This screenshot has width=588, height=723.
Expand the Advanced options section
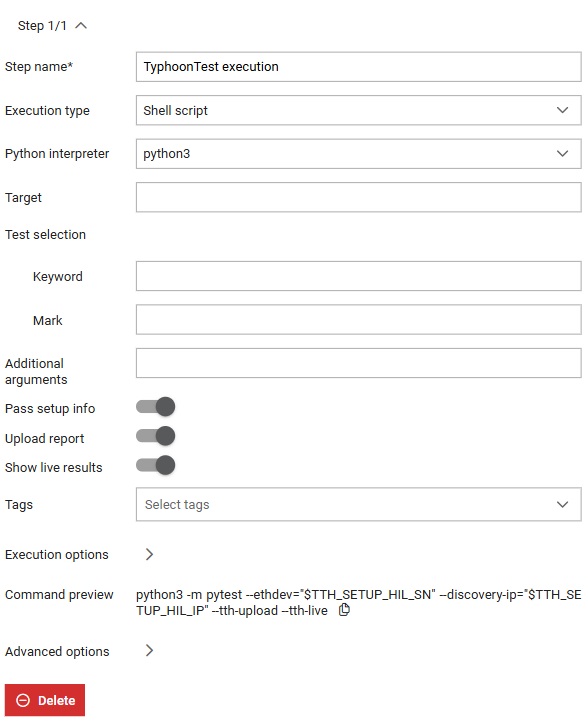pyautogui.click(x=57, y=651)
